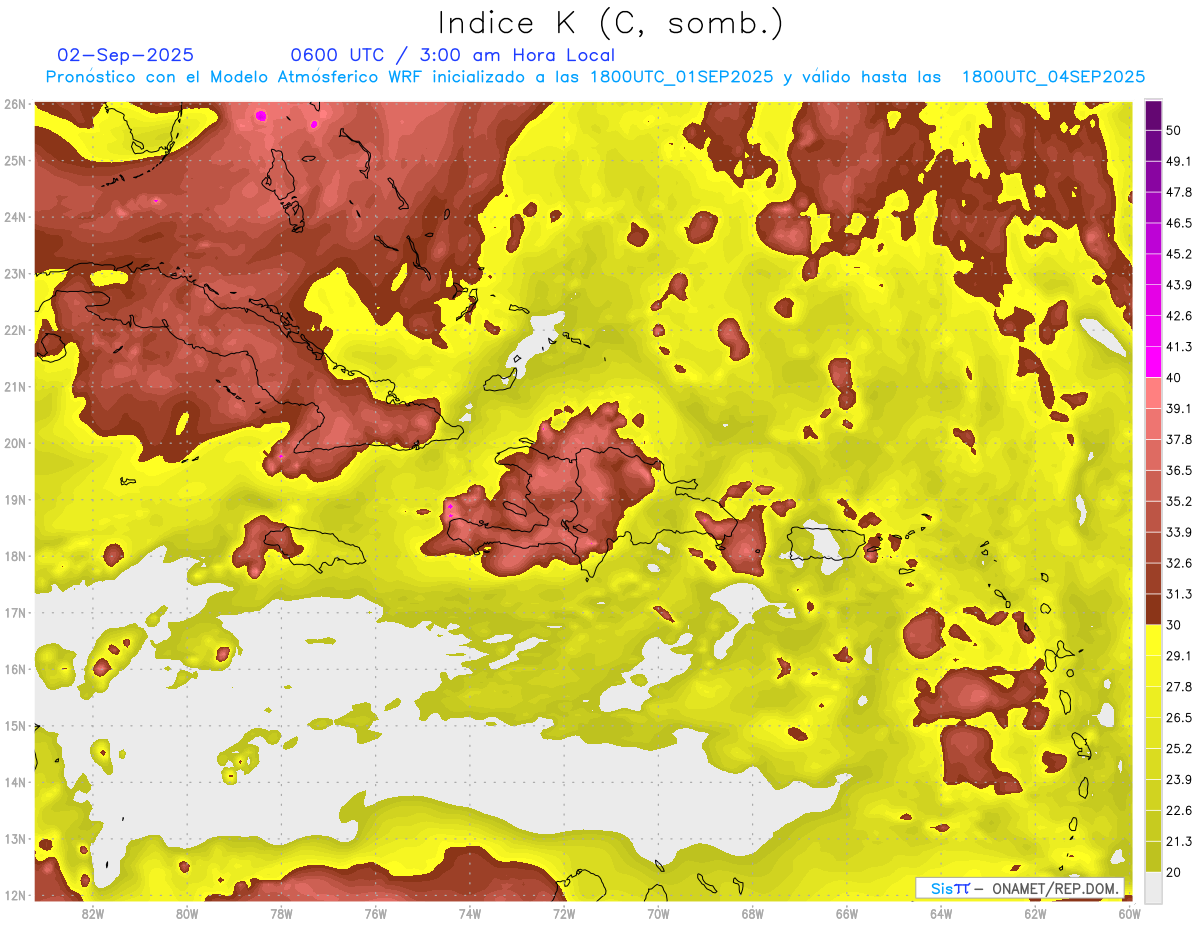1200x927 pixels.
Task: Click the colorbar label '45.2'
Action: coord(1178,254)
